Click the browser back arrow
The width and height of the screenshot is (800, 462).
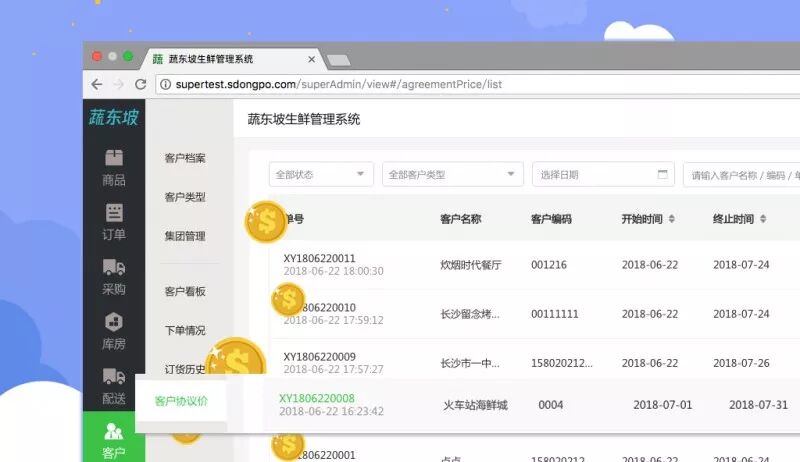pos(97,84)
